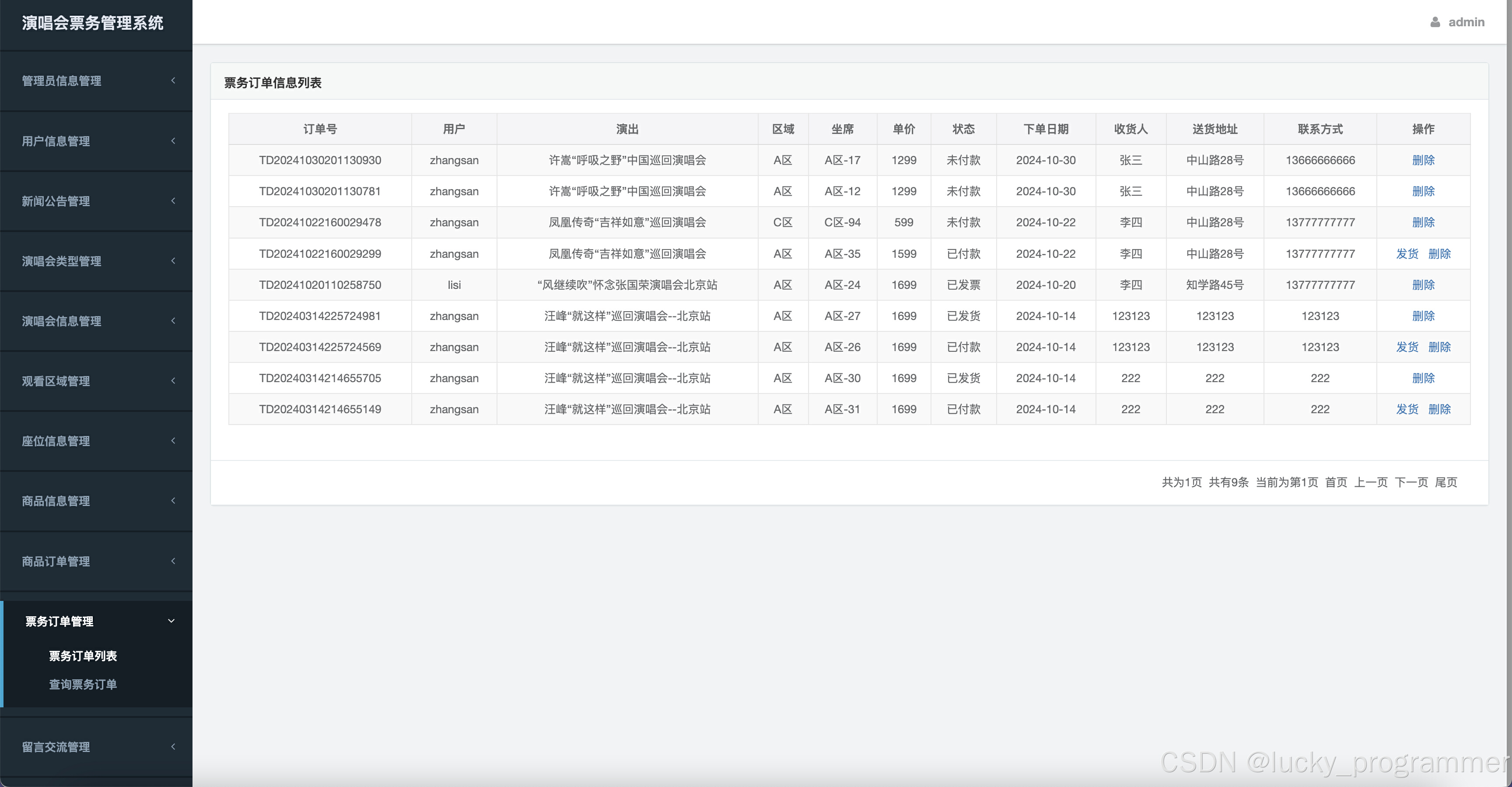Delete order TD20241030201130930

click(1423, 160)
